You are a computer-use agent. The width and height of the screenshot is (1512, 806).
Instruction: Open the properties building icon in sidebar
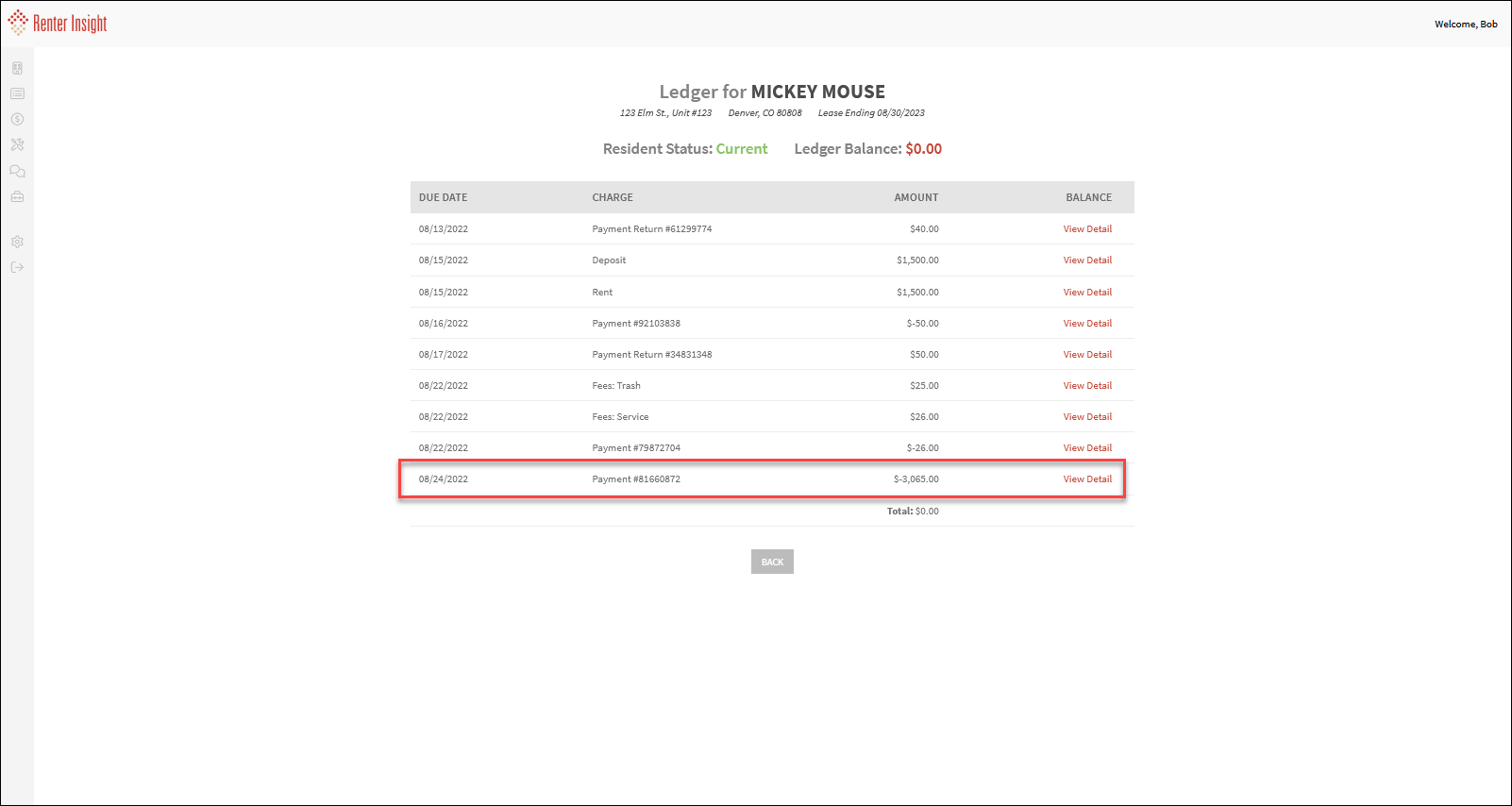pyautogui.click(x=17, y=68)
